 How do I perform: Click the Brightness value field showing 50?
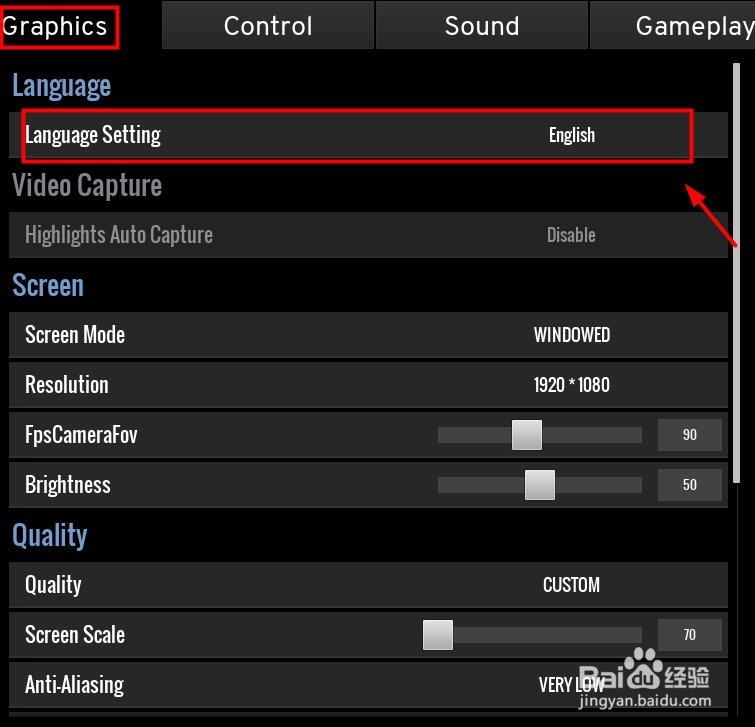coord(690,485)
